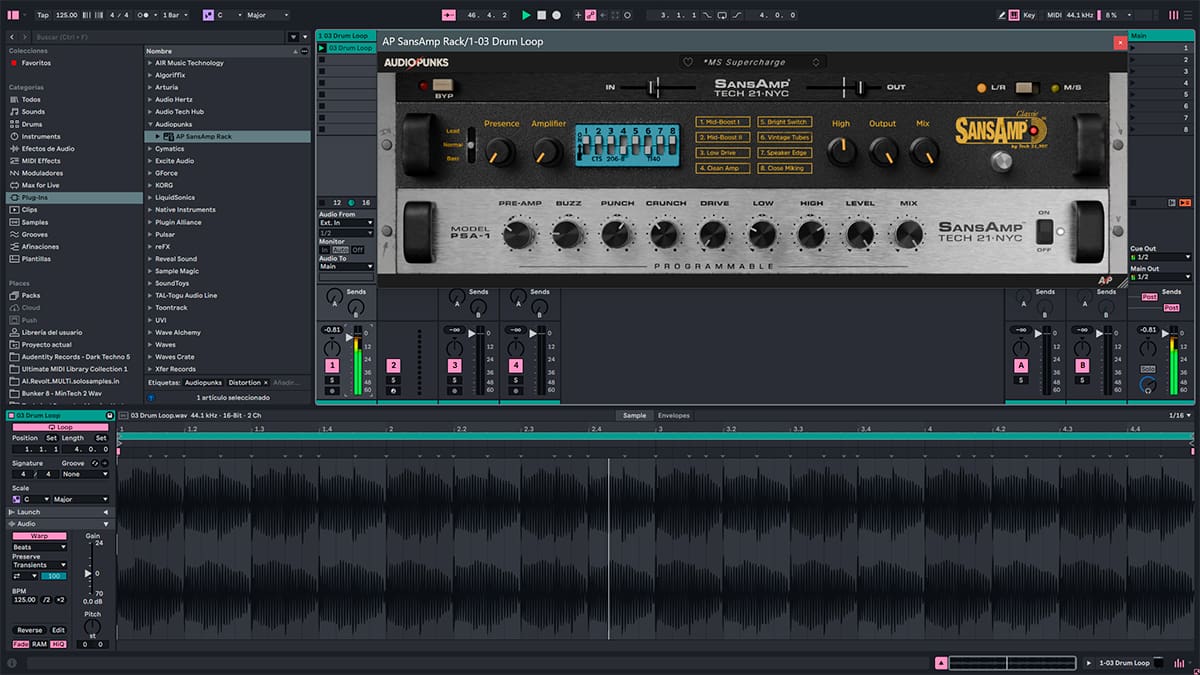
Task: Arm recording with the round record button
Action: click(x=556, y=15)
